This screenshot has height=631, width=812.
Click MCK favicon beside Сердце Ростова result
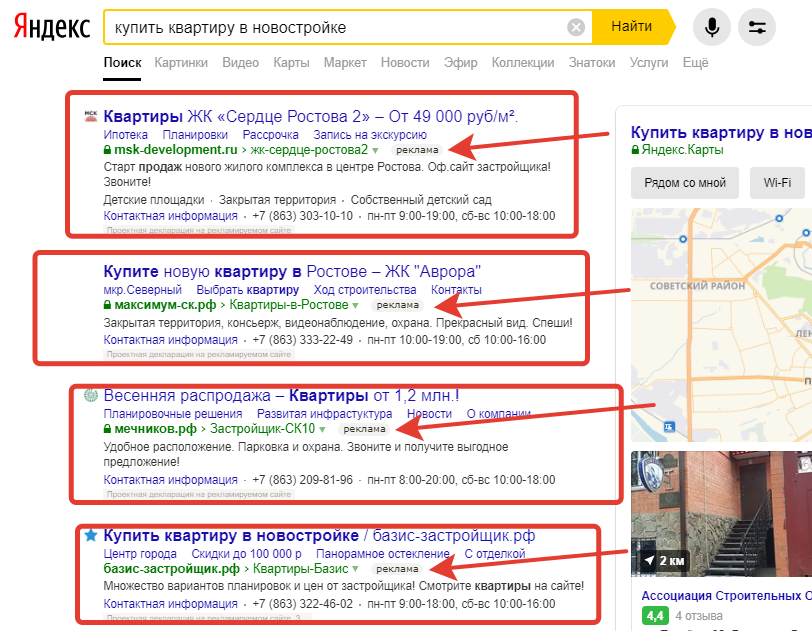[x=91, y=116]
